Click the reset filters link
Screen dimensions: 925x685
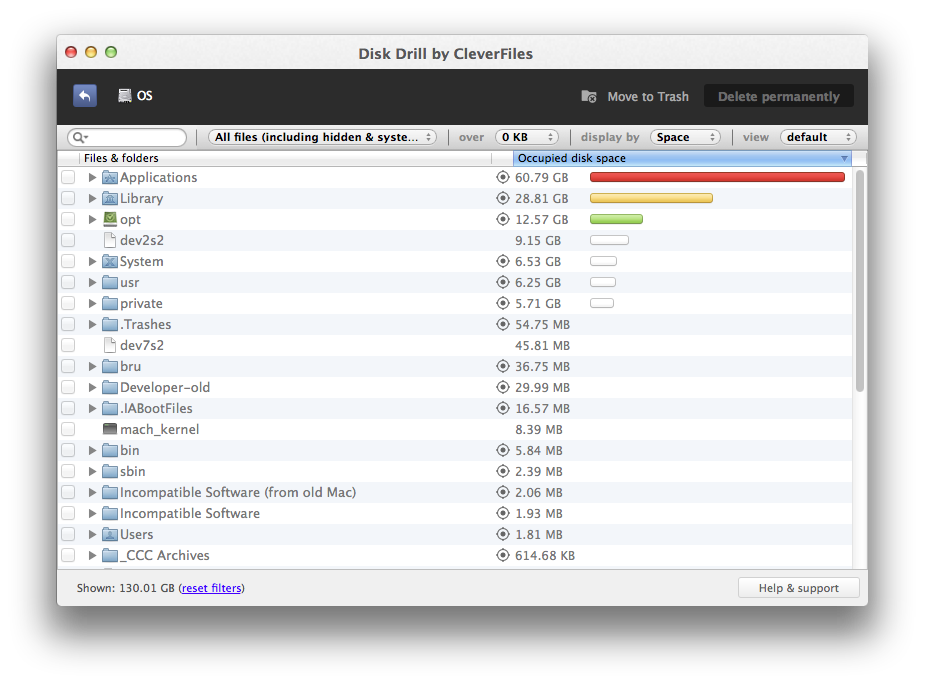211,588
